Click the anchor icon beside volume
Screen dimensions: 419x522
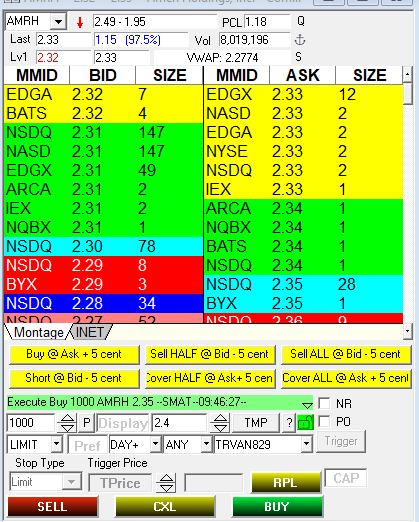point(300,40)
